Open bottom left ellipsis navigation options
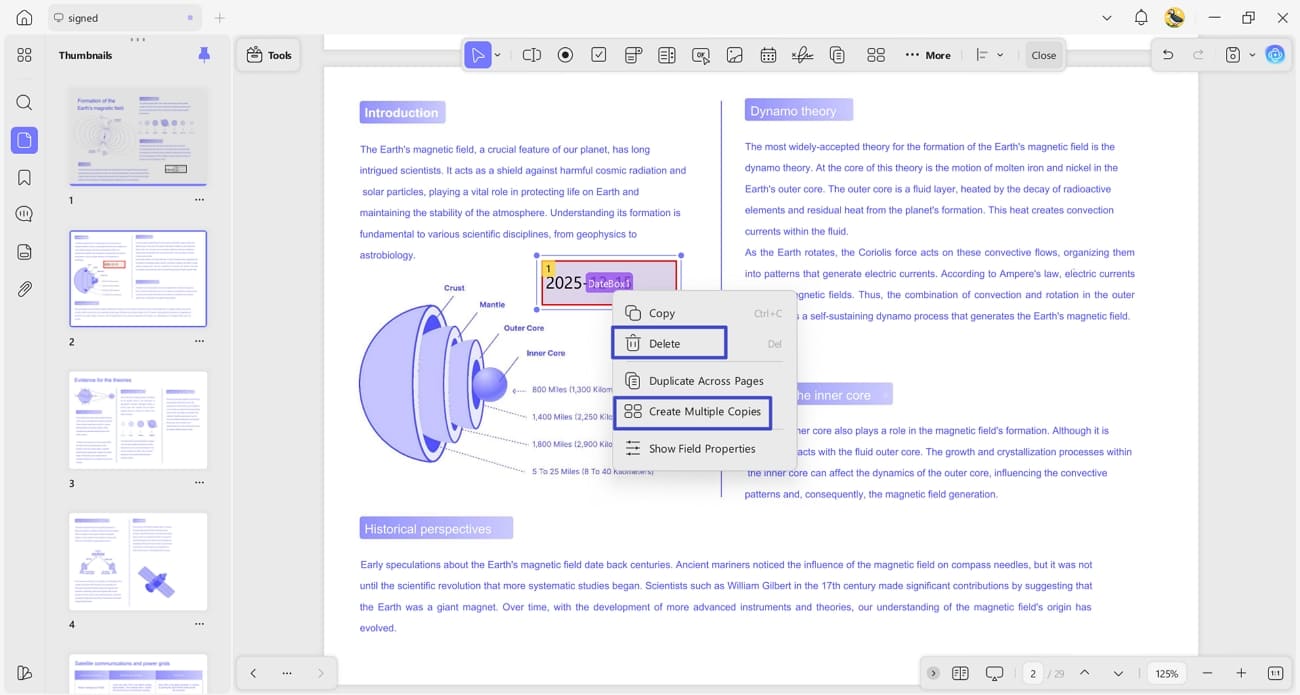This screenshot has height=695, width=1300. 287,673
